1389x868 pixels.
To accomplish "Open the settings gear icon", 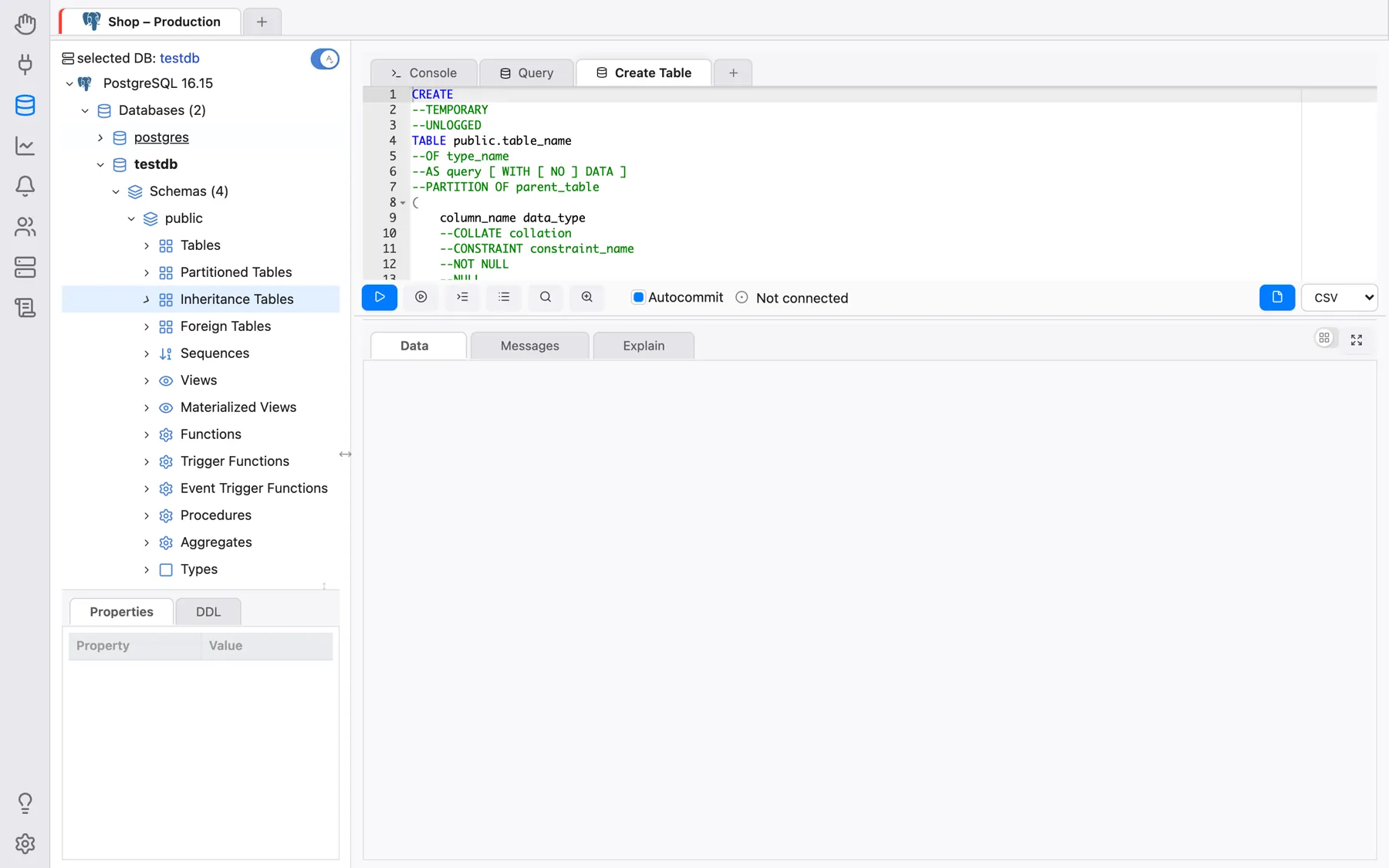I will 25,843.
